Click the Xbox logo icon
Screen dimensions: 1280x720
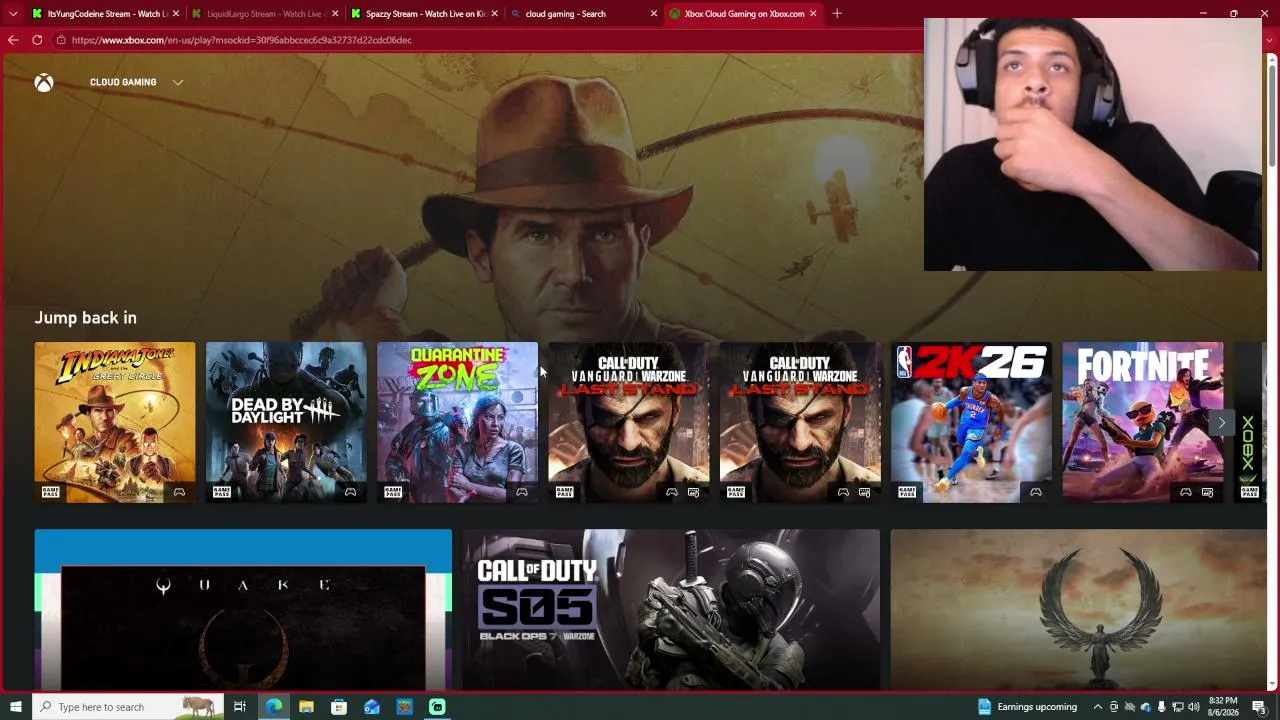click(x=44, y=82)
